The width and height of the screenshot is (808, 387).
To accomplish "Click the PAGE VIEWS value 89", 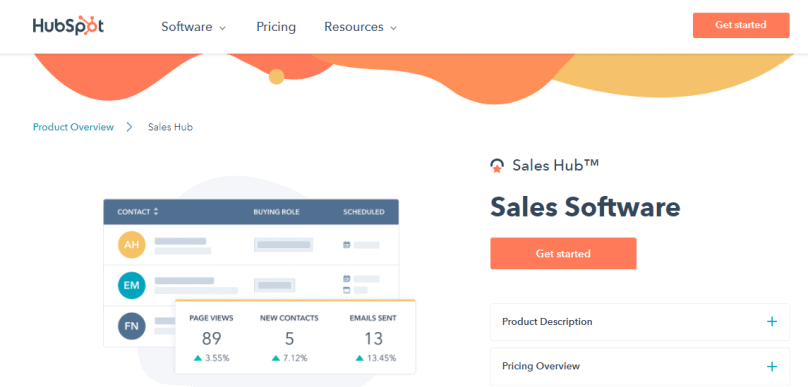I will point(211,339).
